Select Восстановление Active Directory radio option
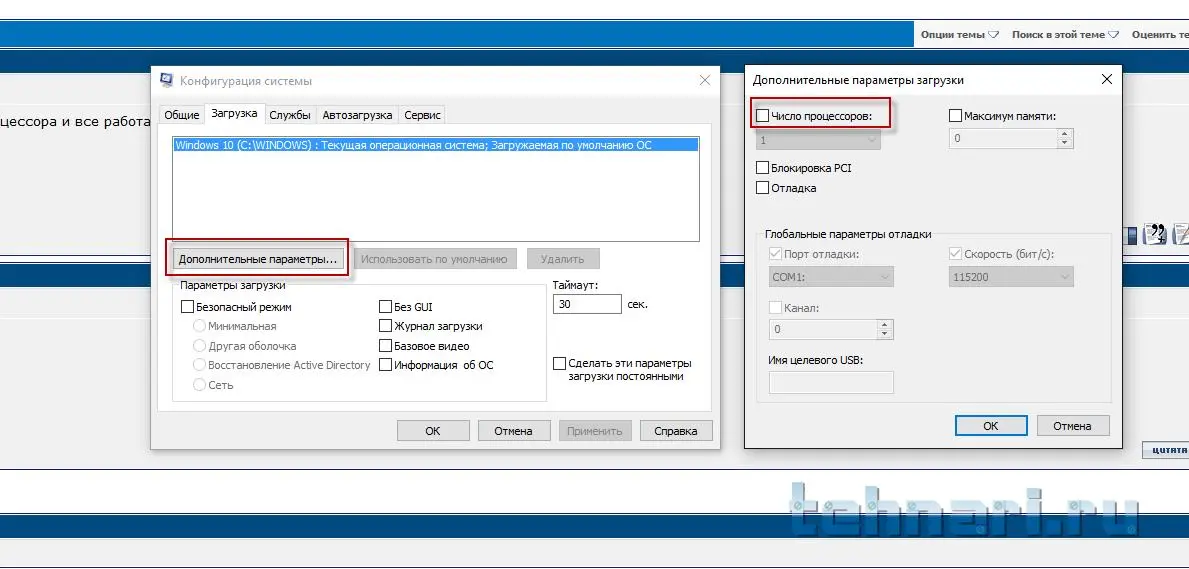Viewport: 1189px width, 569px height. click(x=199, y=365)
